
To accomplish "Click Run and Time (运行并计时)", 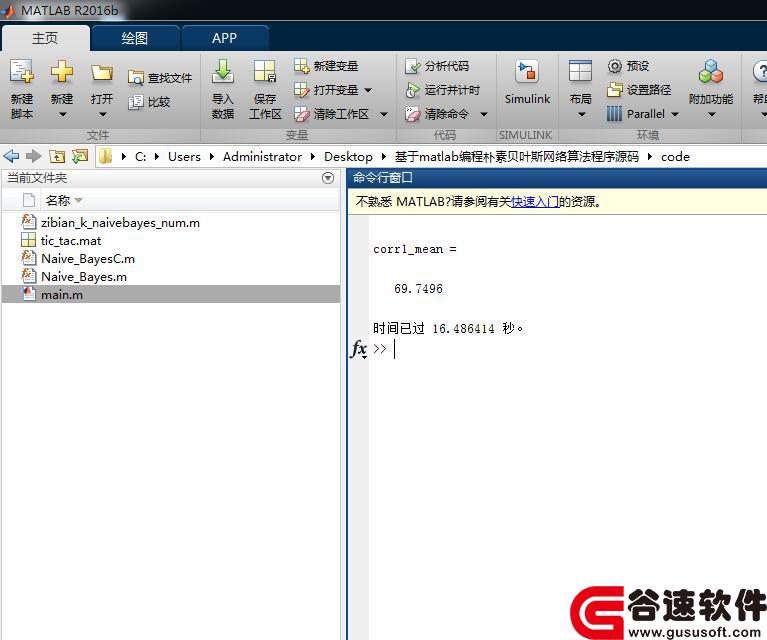I will click(442, 90).
